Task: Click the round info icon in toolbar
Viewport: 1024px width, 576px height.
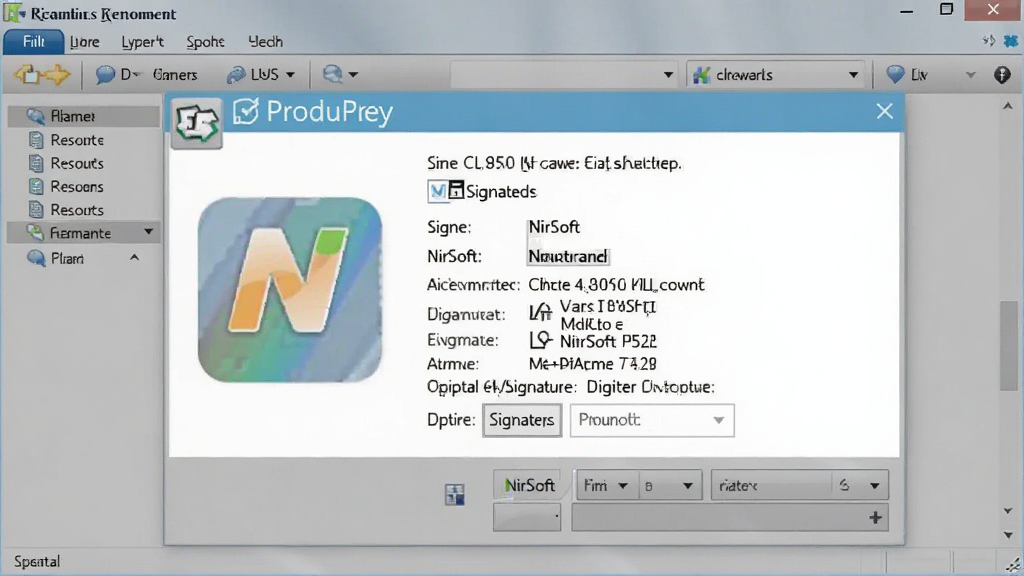Action: pos(1002,74)
